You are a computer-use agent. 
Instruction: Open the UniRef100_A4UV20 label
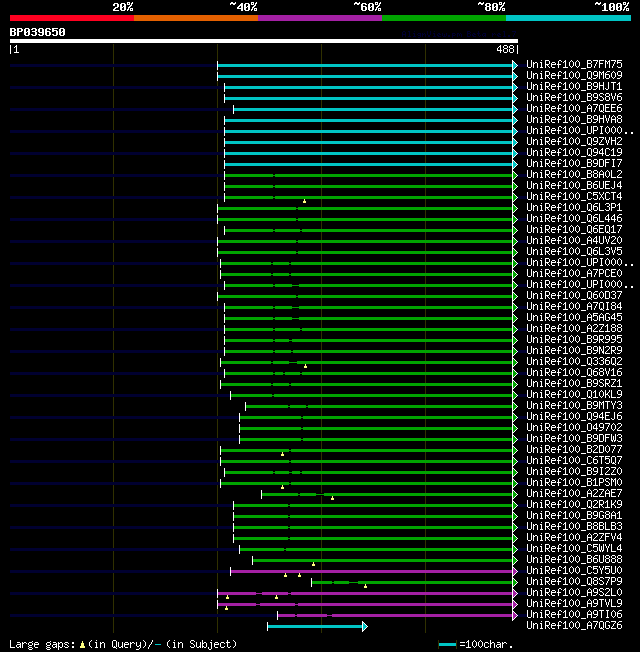coord(574,240)
